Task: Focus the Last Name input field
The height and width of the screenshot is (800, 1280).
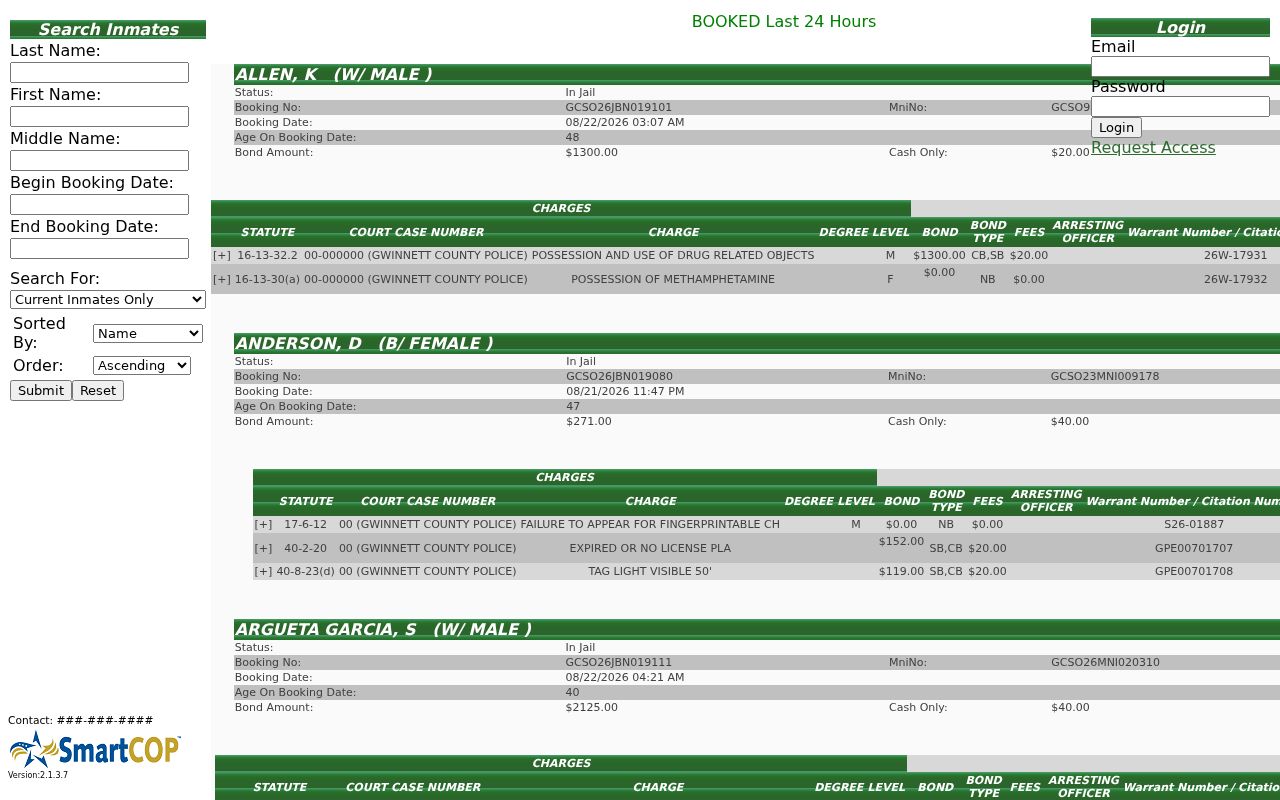Action: coord(99,72)
